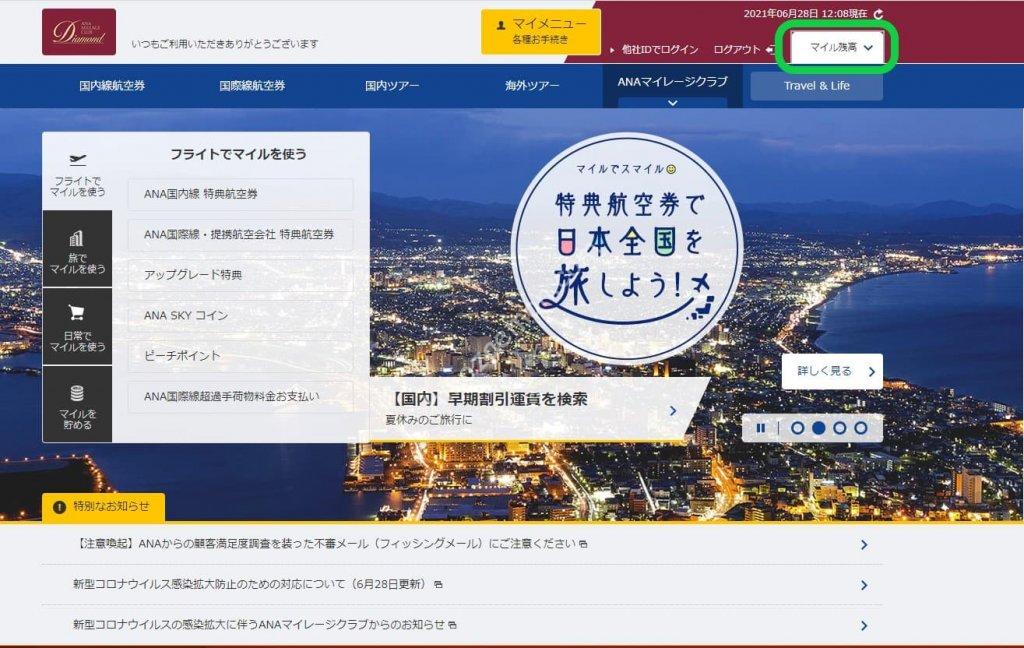Select the 旅でマイルを使う side tab
1024x648 pixels.
[77, 249]
